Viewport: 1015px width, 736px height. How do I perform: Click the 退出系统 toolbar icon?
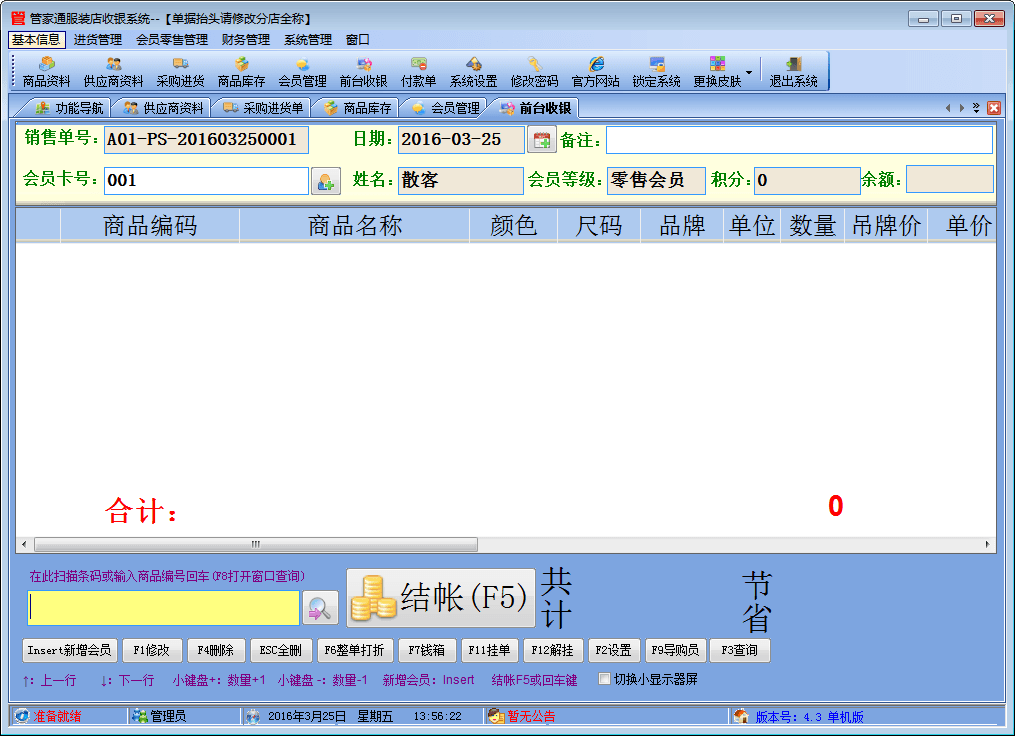point(793,72)
